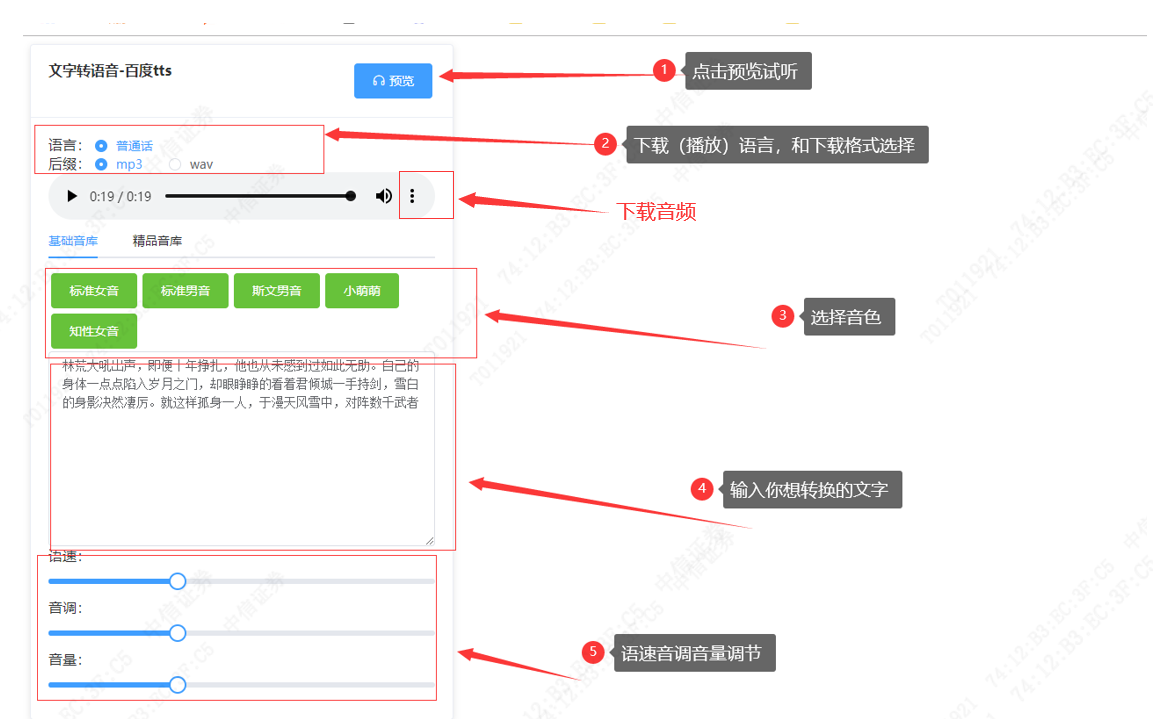Click the 后缀: label
The width and height of the screenshot is (1153, 719).
point(65,164)
